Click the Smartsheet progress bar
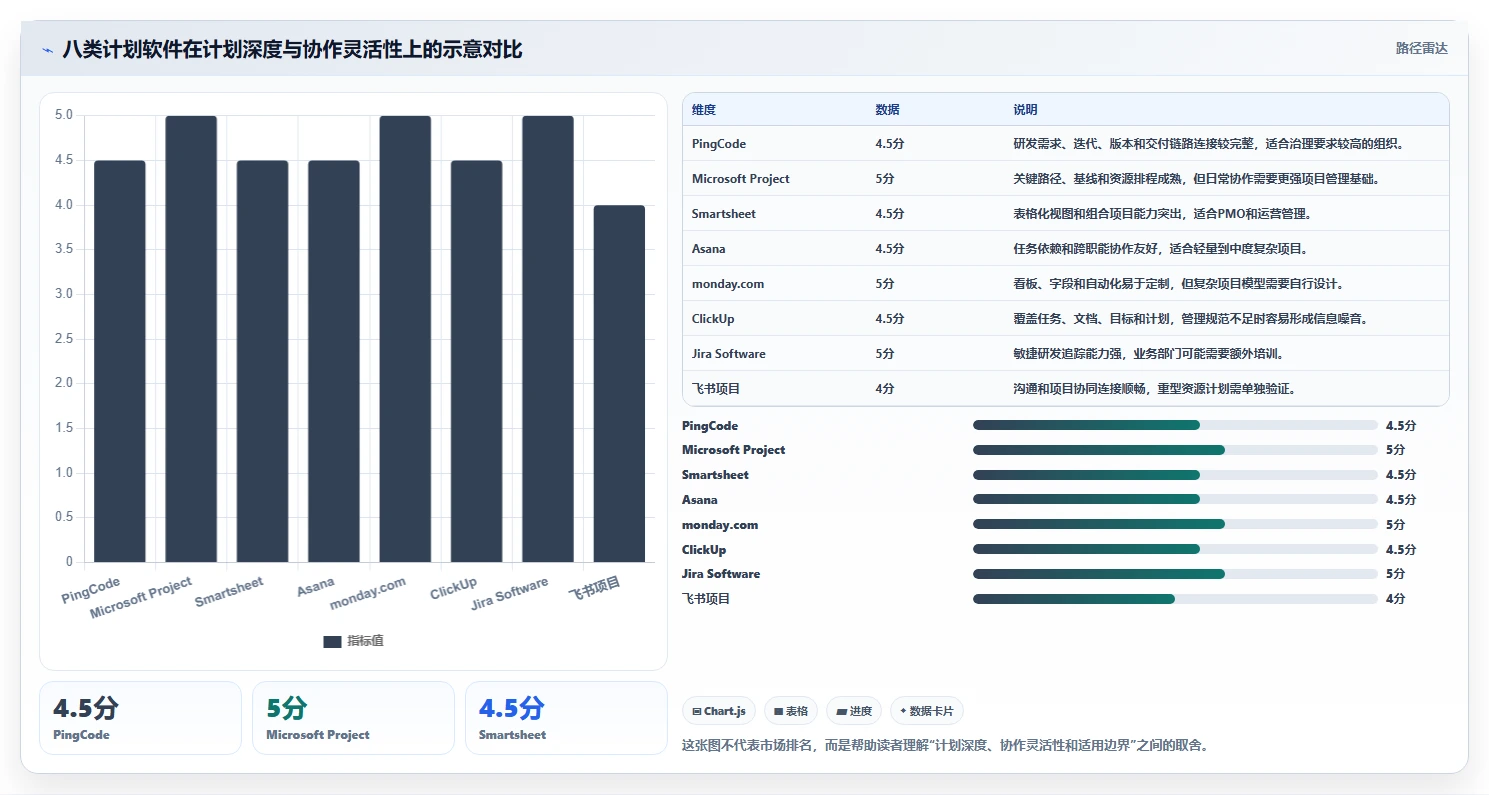 click(1175, 475)
